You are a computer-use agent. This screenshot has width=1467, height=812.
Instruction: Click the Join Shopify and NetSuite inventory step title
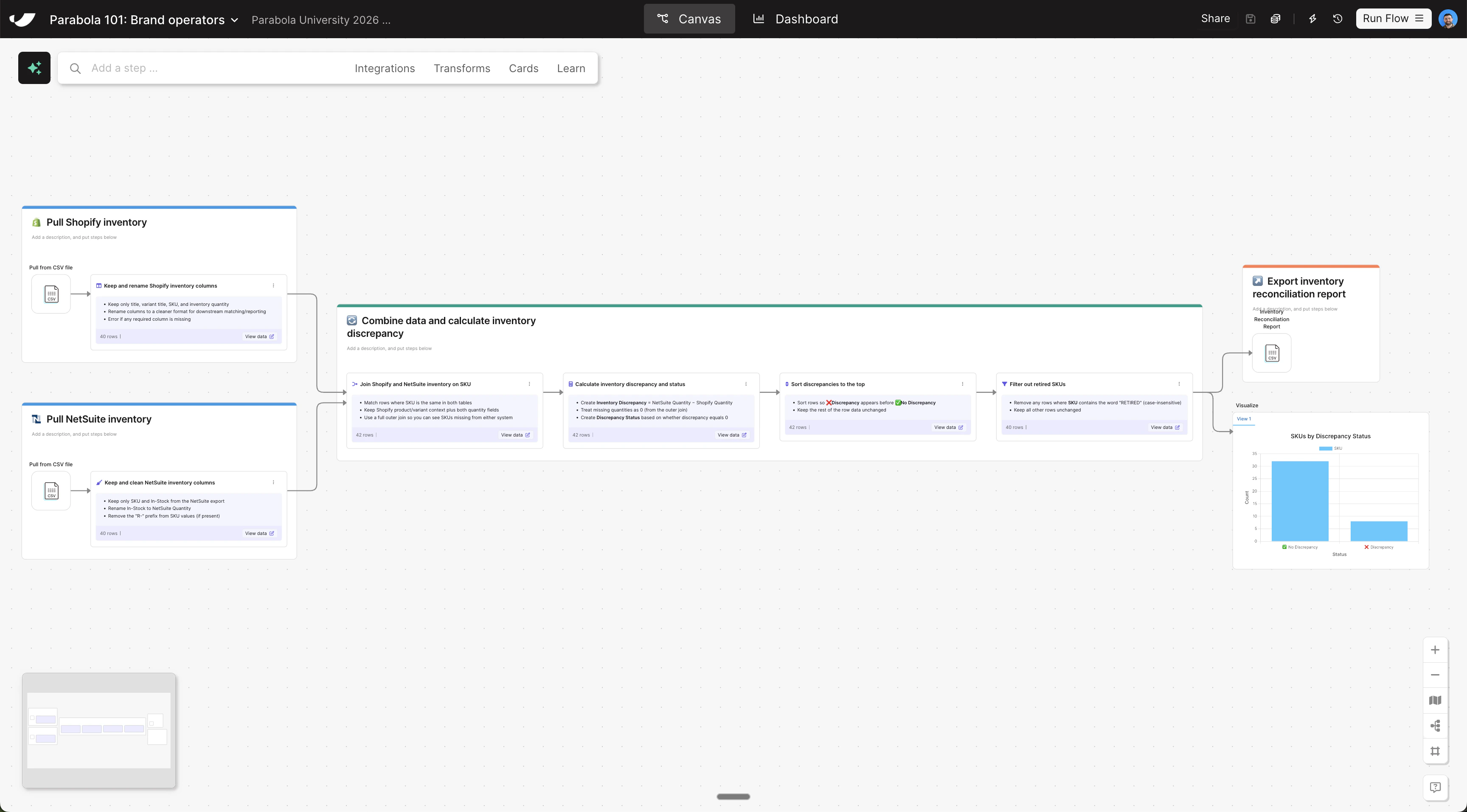415,384
